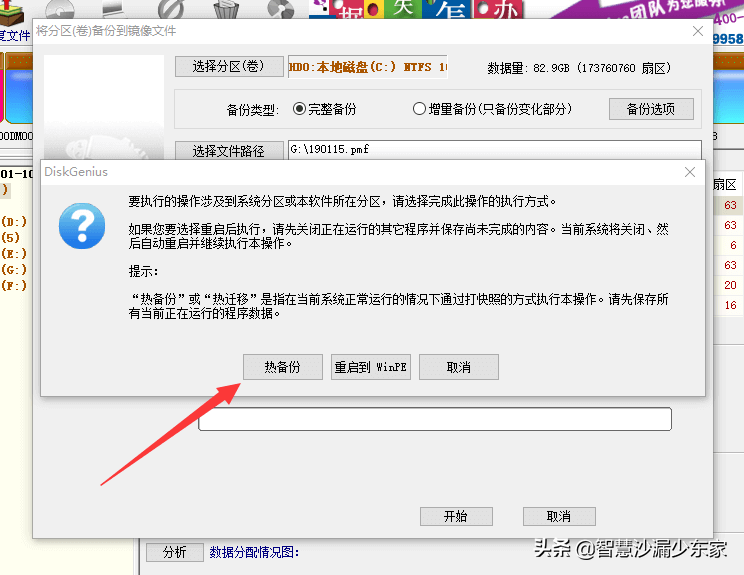The image size is (744, 575).
Task: Select the (5) partition in left tree
Action: (10, 237)
